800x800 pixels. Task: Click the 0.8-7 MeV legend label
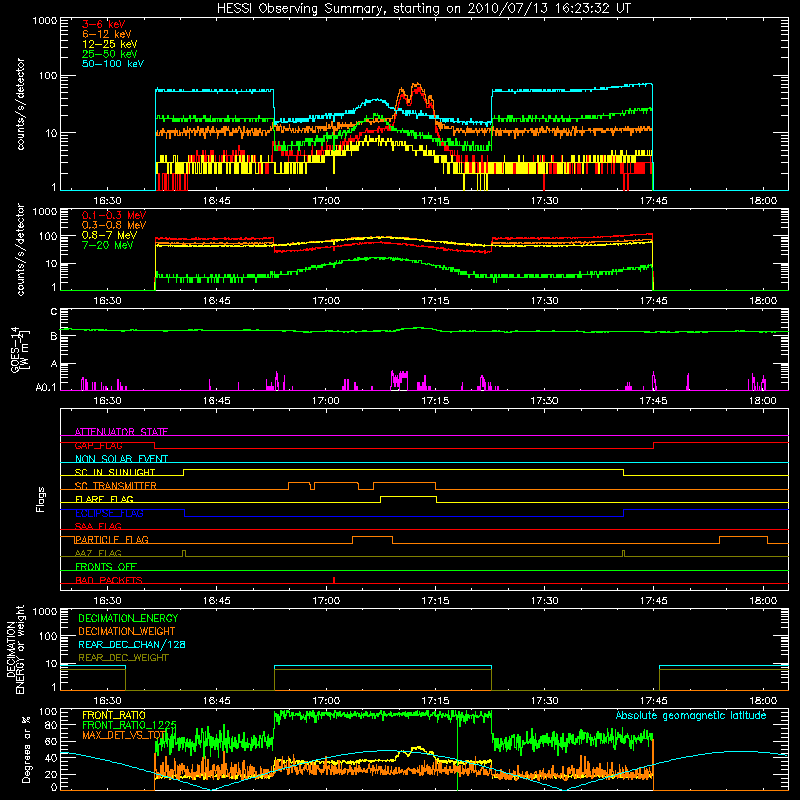(109, 235)
